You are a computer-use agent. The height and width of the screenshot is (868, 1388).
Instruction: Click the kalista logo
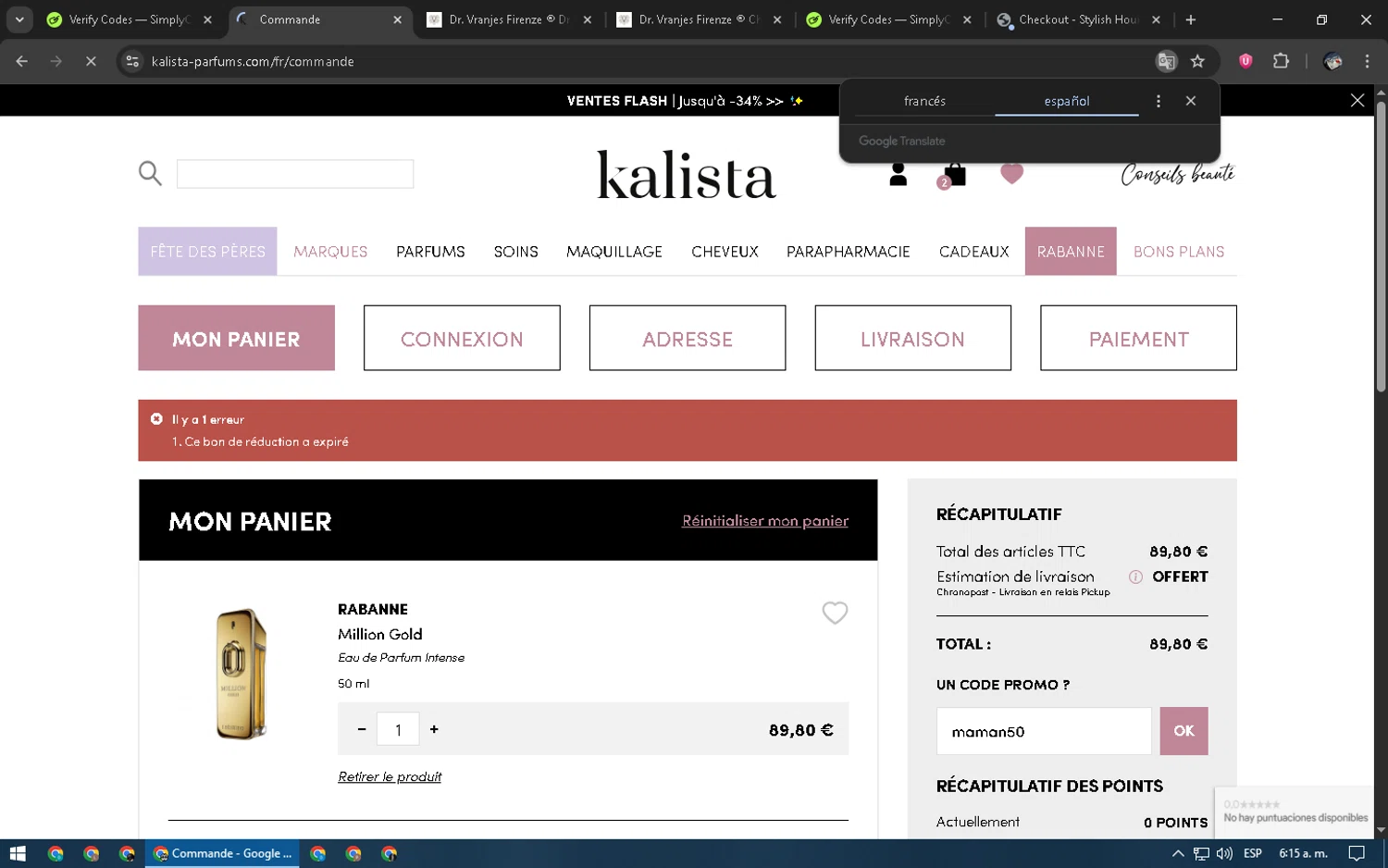pos(686,175)
